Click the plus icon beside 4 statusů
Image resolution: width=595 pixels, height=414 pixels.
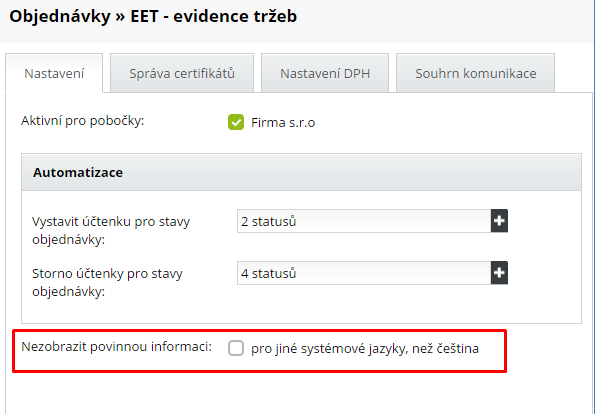[x=499, y=273]
